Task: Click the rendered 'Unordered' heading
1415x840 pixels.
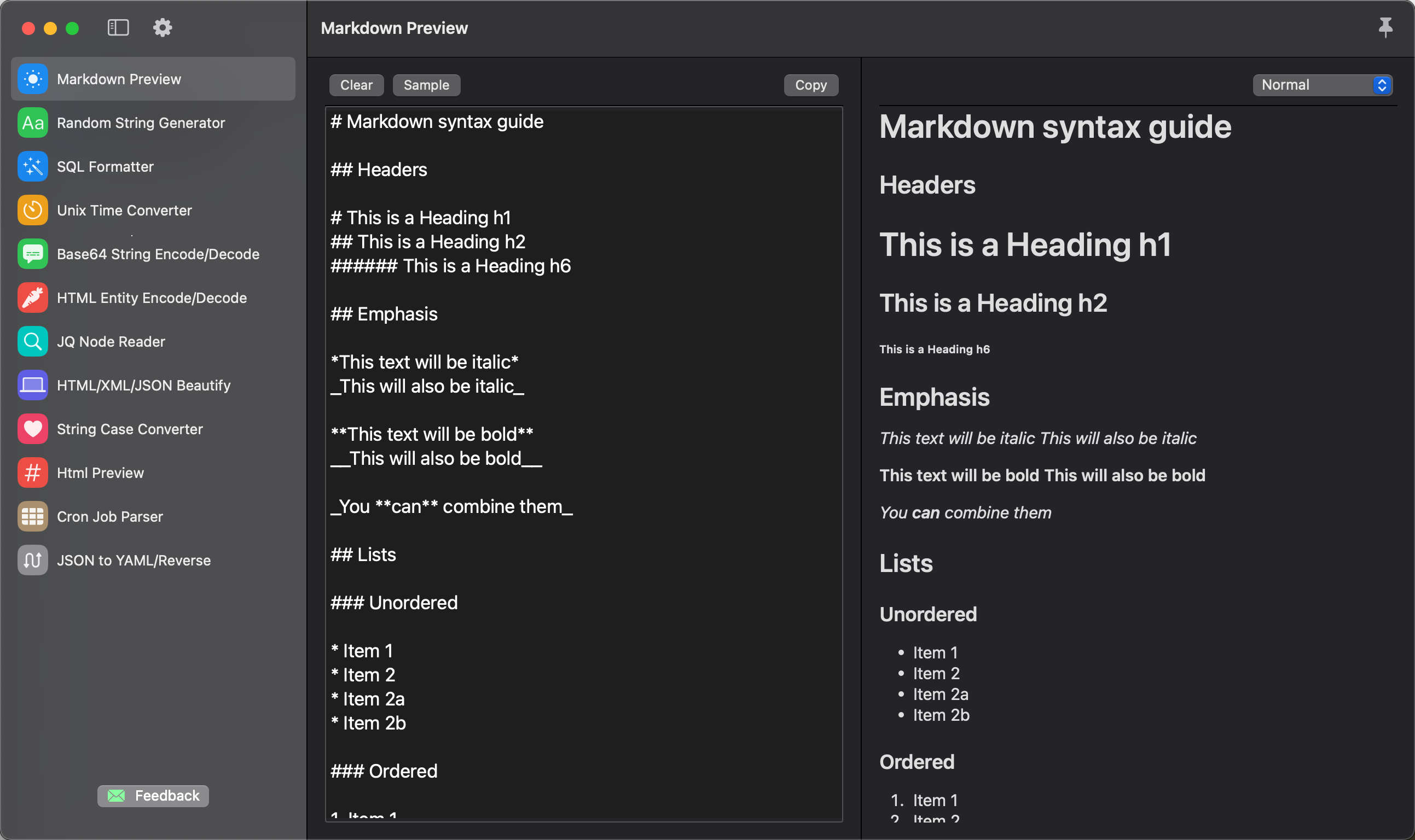Action: pos(928,614)
